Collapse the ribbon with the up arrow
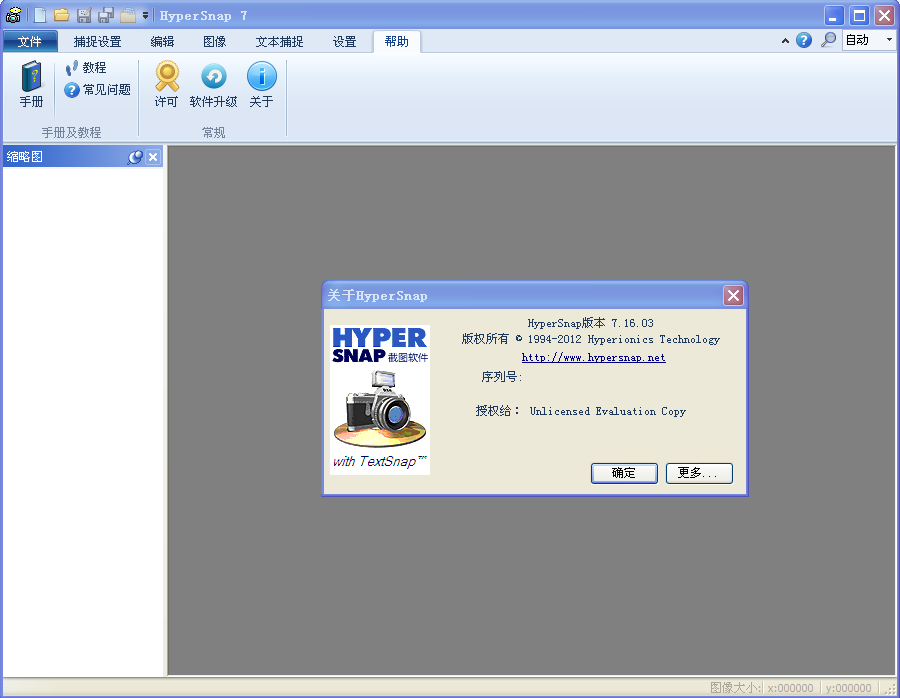This screenshot has width=900, height=698. 785,41
